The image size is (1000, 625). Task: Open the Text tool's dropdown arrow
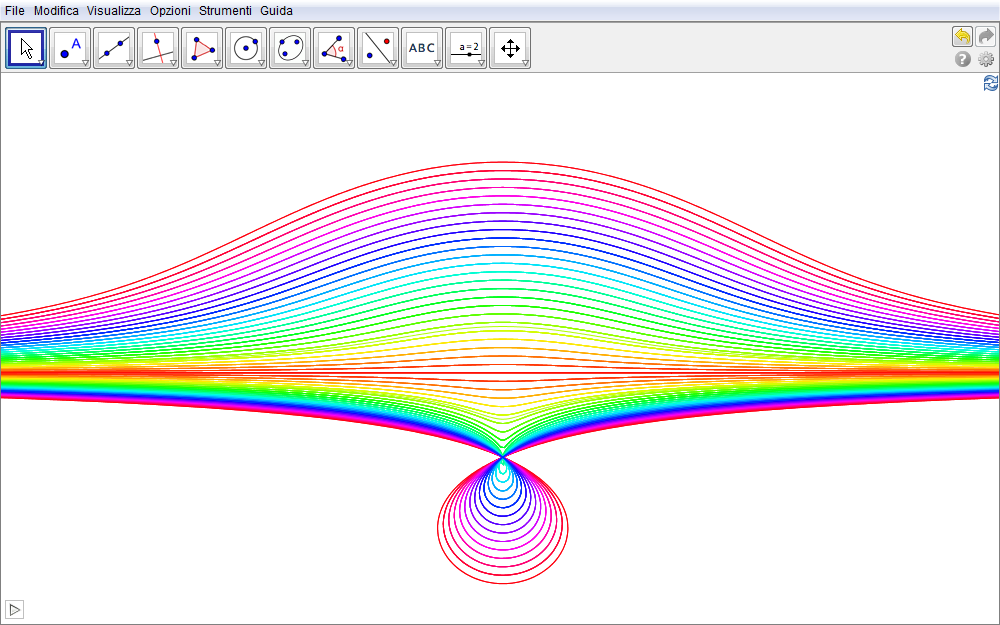click(438, 63)
